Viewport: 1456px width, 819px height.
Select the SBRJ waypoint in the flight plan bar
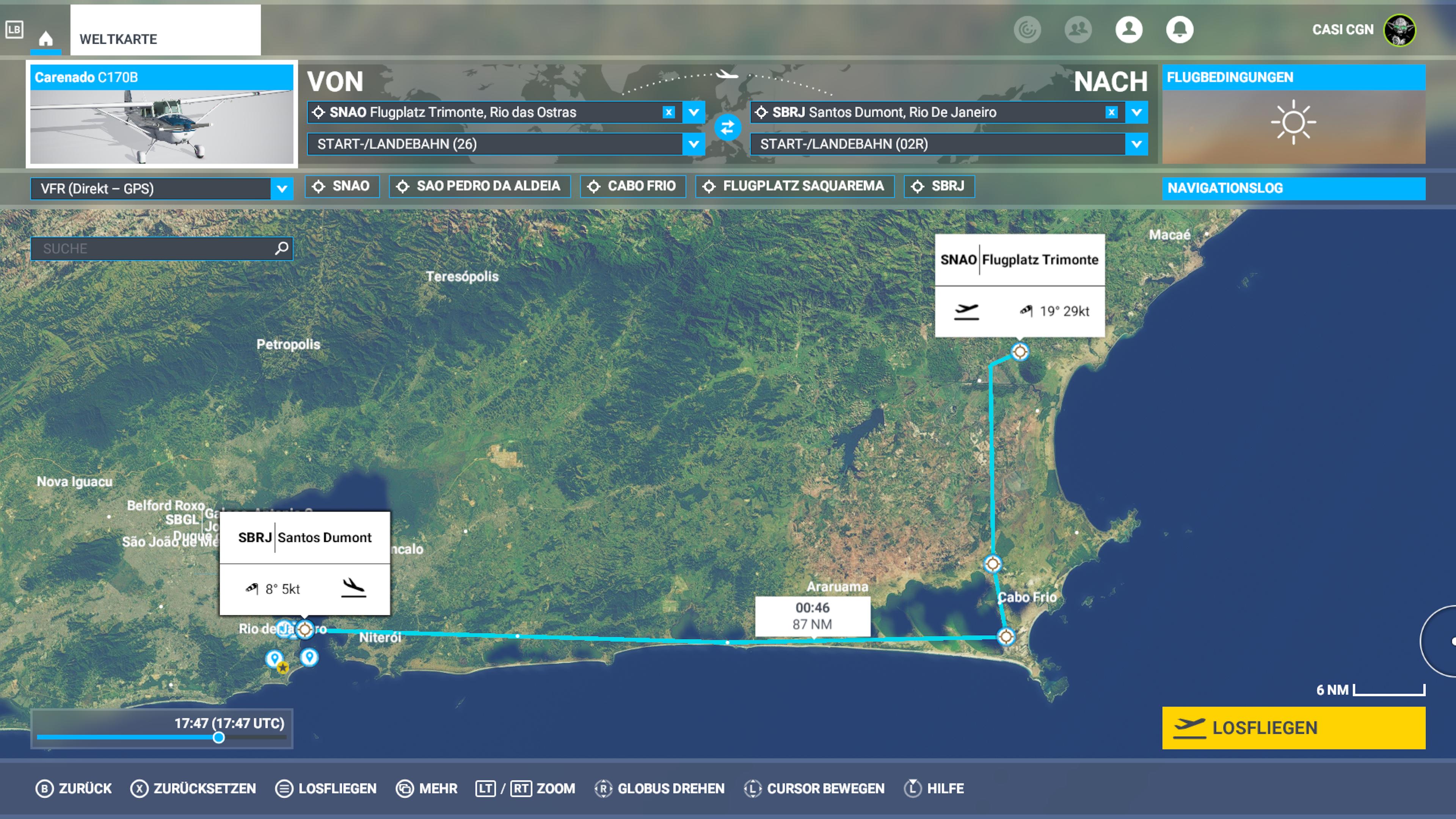(x=939, y=186)
